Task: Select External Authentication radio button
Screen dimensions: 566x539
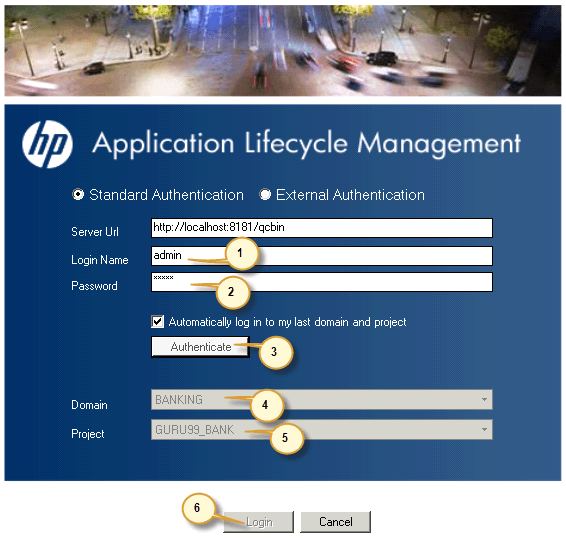Action: (265, 195)
